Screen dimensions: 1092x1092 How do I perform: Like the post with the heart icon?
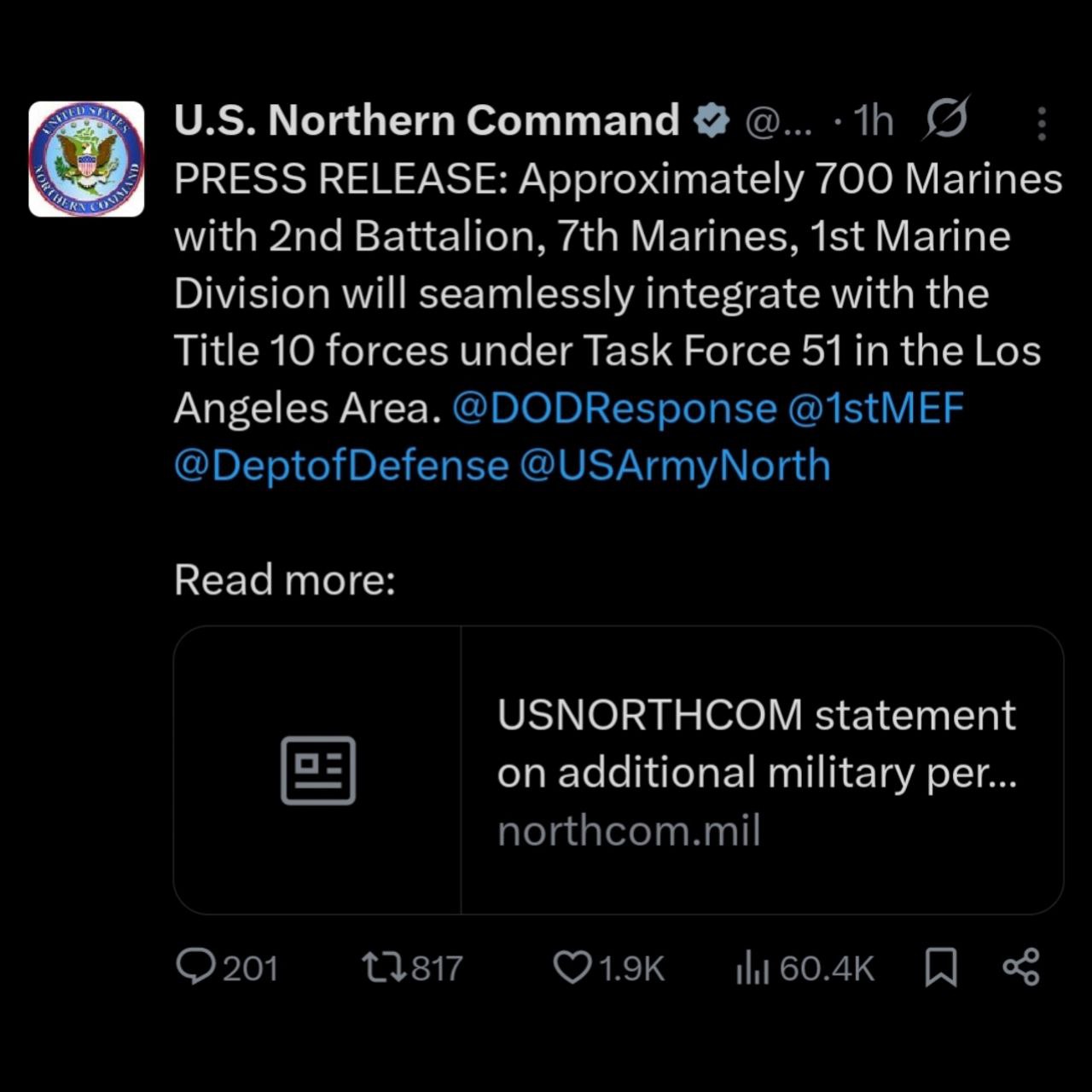(572, 967)
